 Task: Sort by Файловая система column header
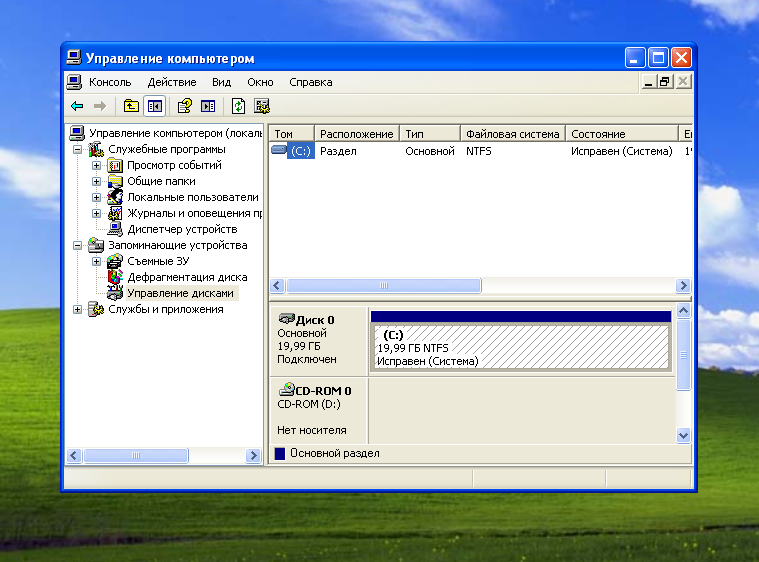pyautogui.click(x=513, y=134)
